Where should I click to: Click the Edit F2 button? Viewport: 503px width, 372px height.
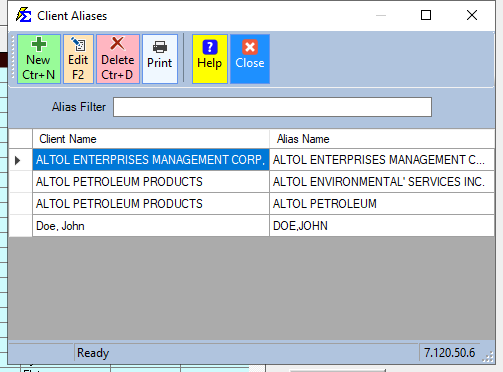point(78,59)
